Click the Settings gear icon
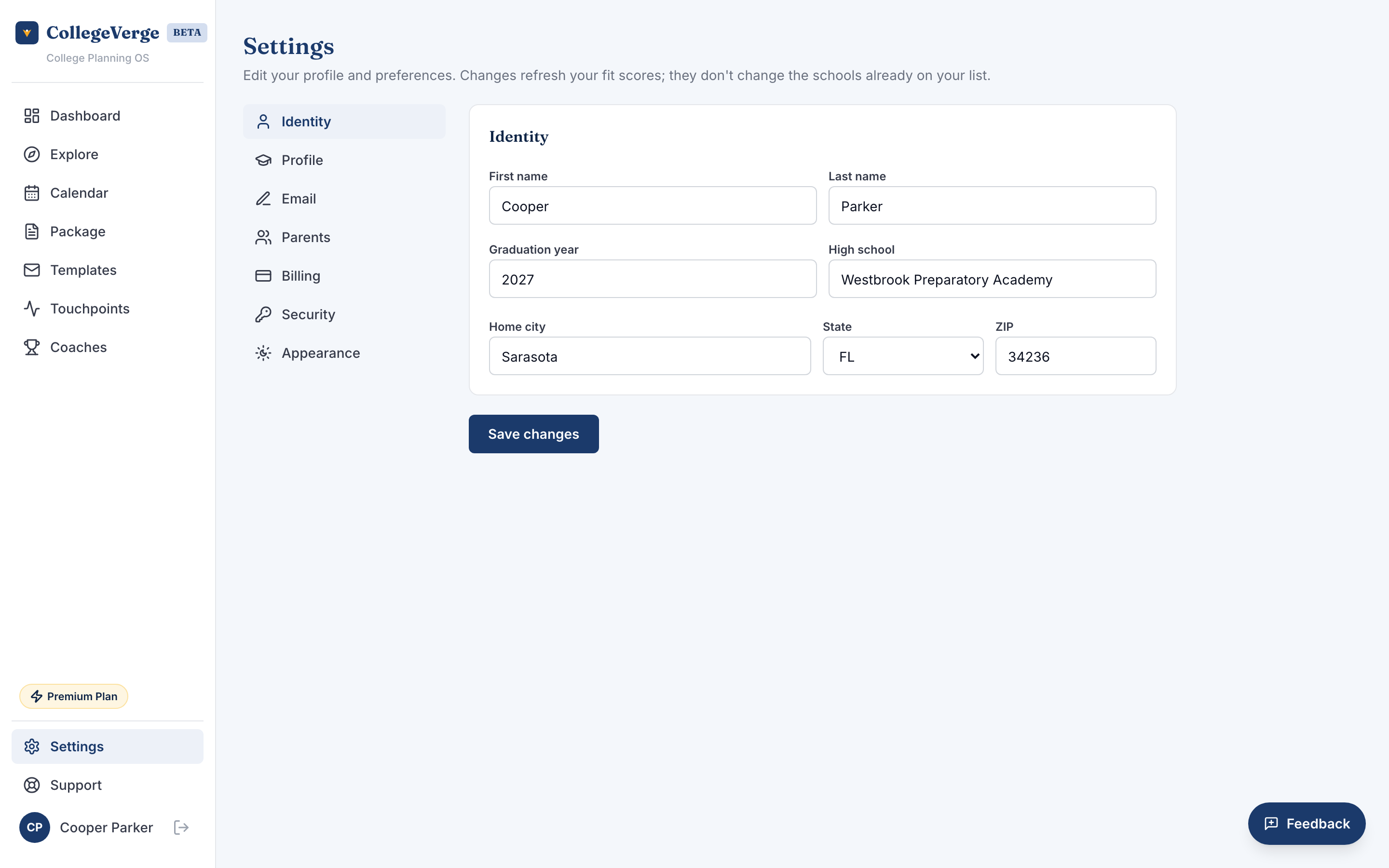The height and width of the screenshot is (868, 1389). coord(31,746)
